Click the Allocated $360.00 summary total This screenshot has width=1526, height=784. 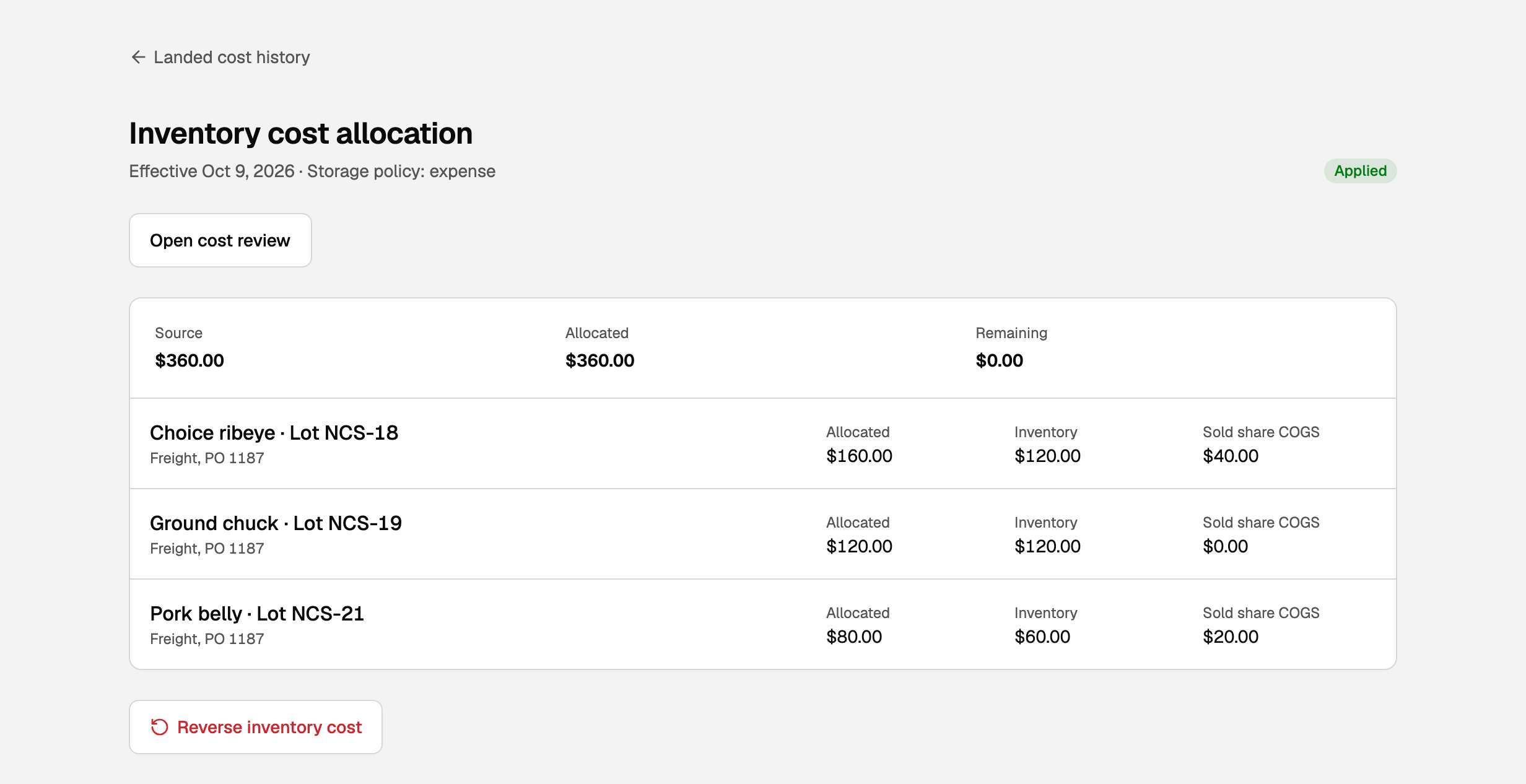(x=599, y=360)
